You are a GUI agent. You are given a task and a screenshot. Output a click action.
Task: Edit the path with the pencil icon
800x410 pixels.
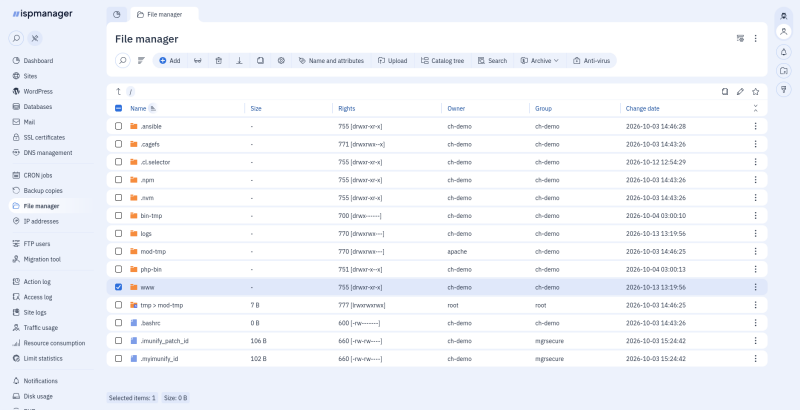(x=740, y=92)
